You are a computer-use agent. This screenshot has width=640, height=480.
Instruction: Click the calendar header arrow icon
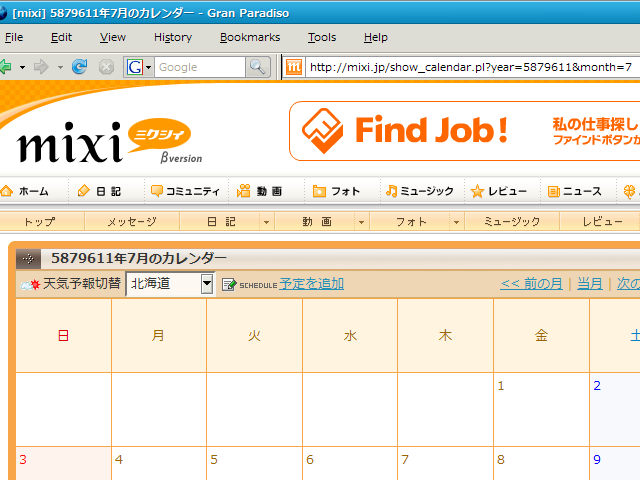point(28,258)
